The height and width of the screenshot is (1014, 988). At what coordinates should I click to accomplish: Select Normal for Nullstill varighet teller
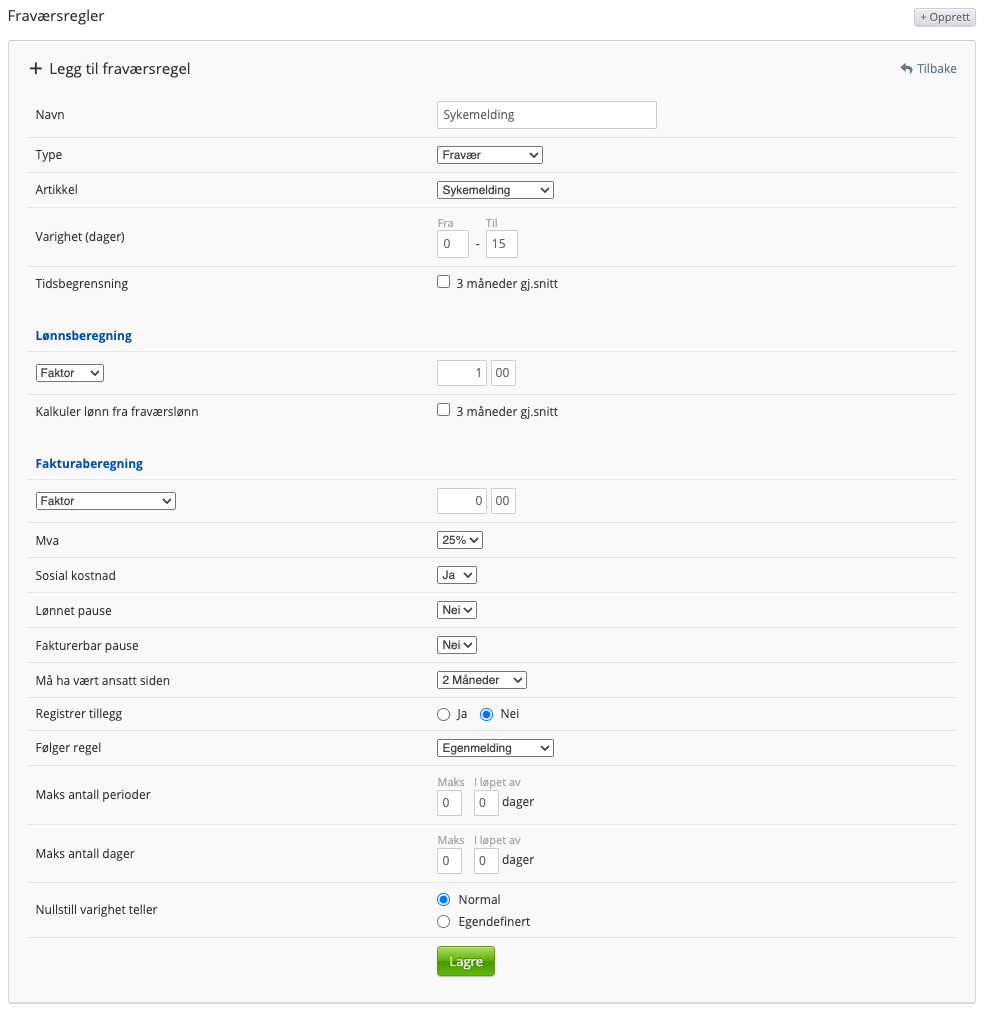[444, 899]
